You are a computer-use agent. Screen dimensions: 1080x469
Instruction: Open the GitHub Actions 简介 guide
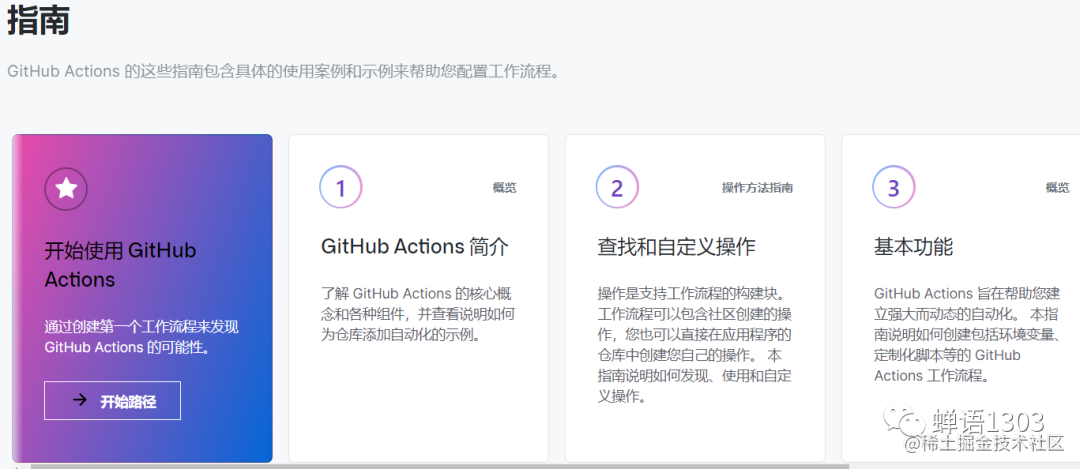click(x=415, y=247)
